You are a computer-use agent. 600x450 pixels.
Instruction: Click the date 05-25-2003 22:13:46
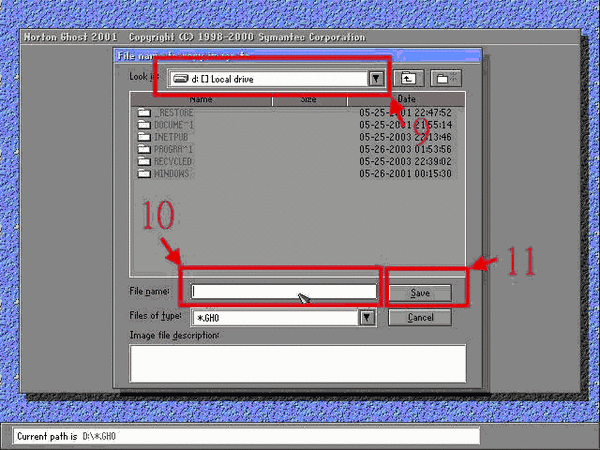pos(405,137)
